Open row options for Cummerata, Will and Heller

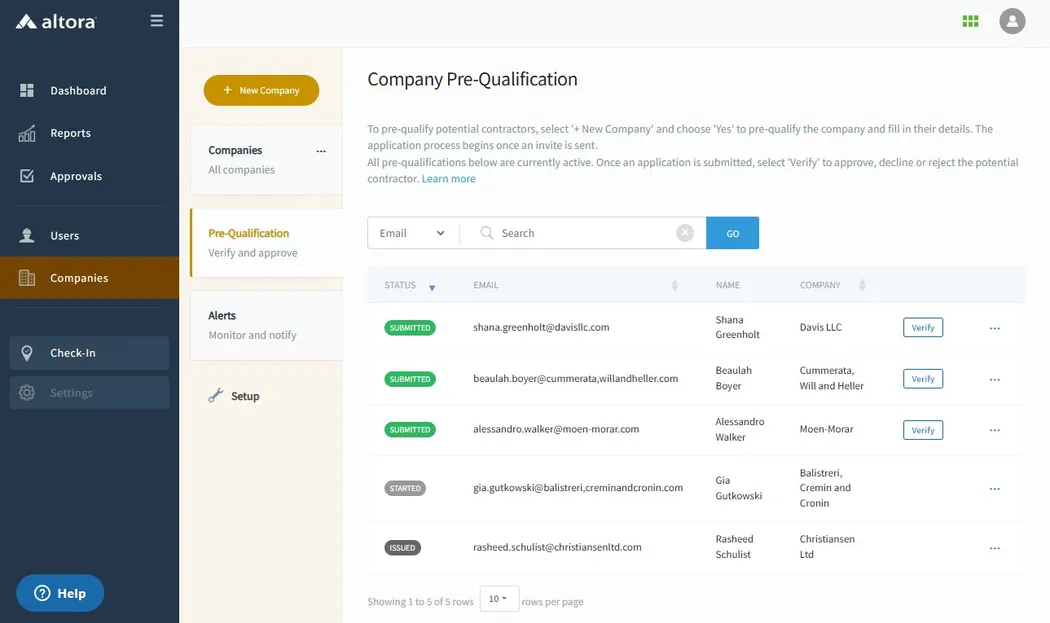point(994,380)
